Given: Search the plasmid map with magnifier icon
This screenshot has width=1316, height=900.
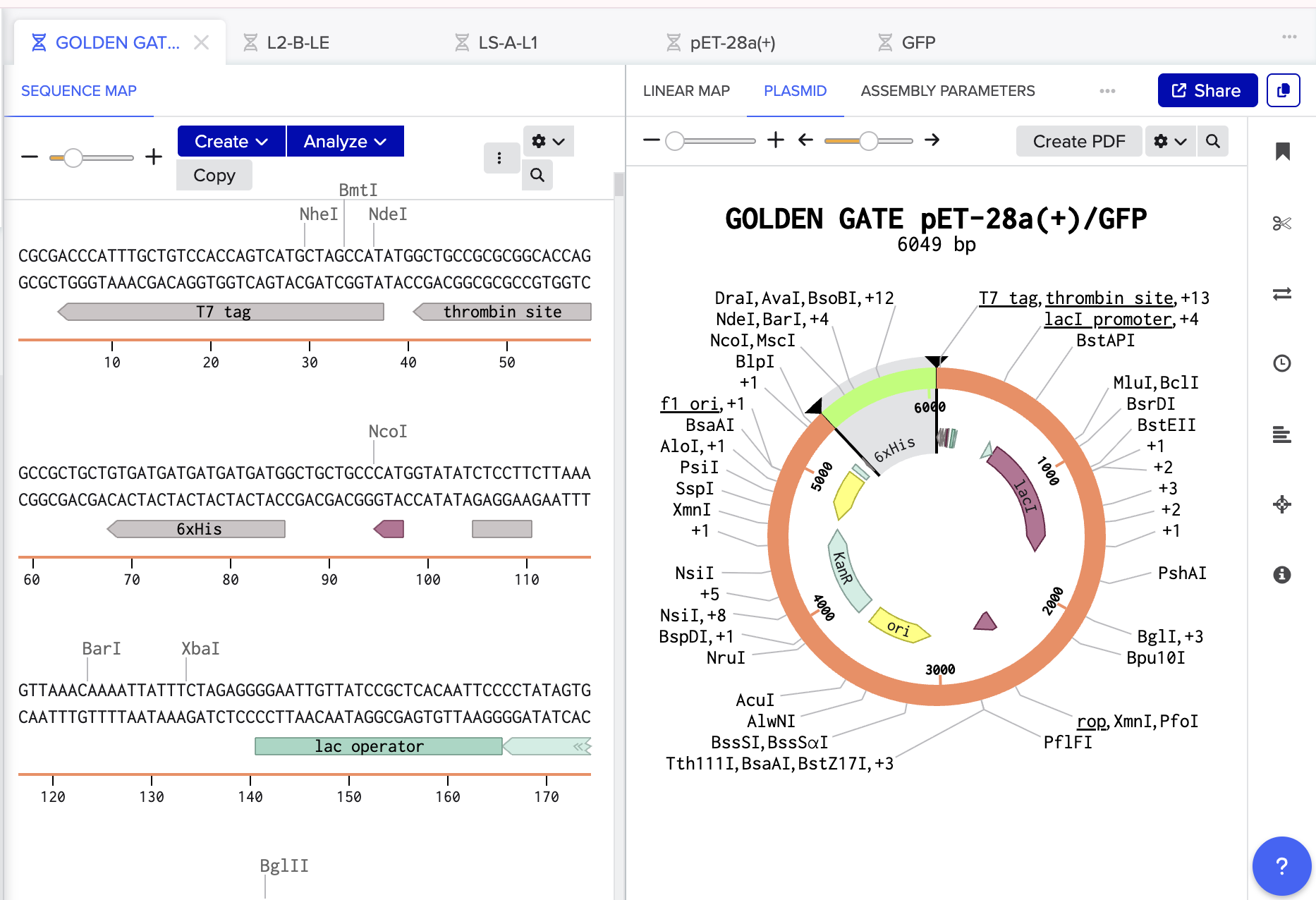Looking at the screenshot, I should tap(1213, 141).
